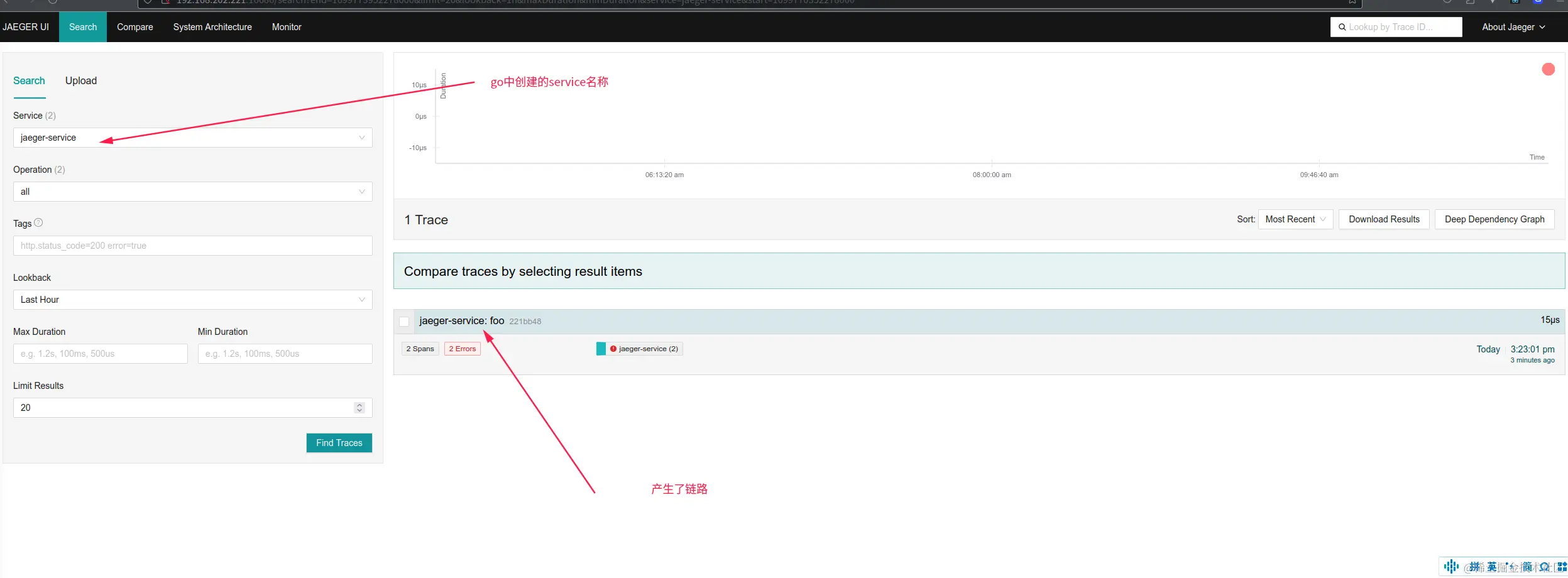Click the red error icon in service tag
Screen dimensions: 1568x578
[613, 349]
